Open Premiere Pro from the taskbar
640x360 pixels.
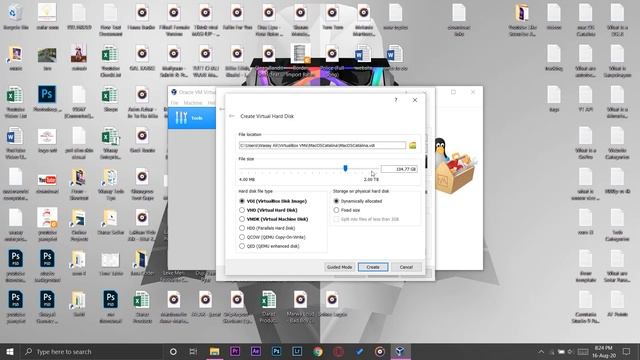click(x=235, y=351)
